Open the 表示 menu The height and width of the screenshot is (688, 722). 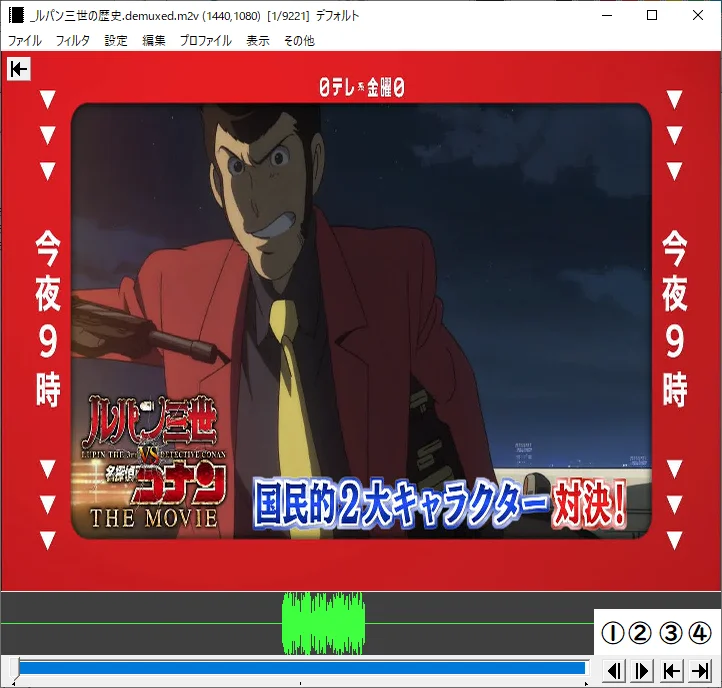click(x=258, y=41)
